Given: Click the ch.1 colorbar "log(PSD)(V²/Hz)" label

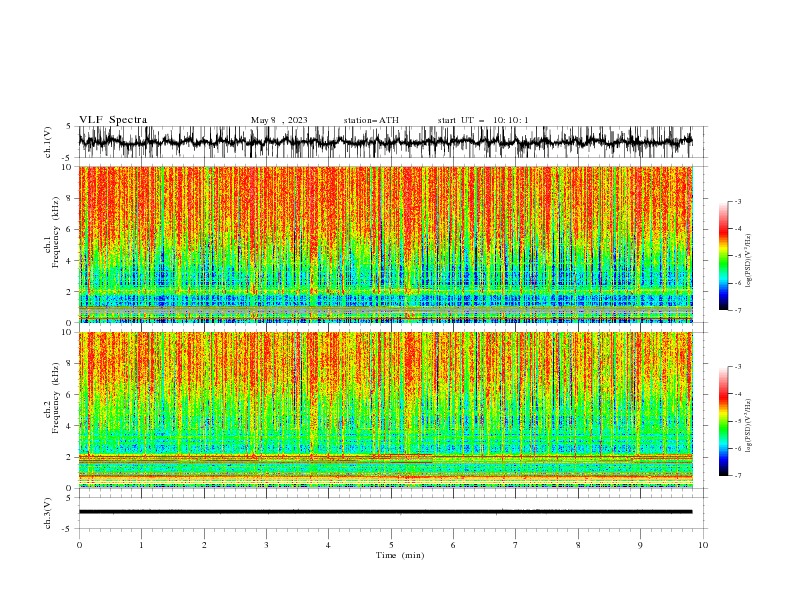Looking at the screenshot, I should (x=749, y=261).
